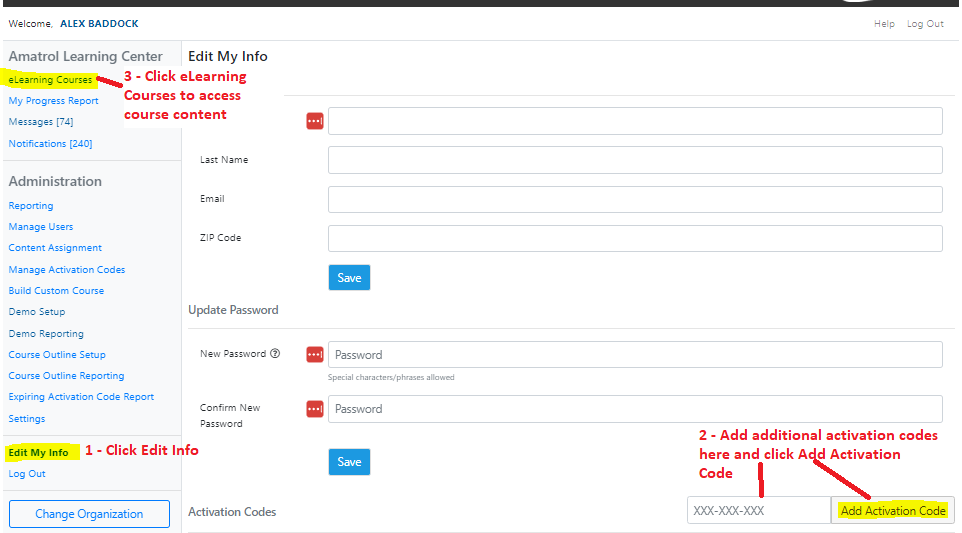Viewport: 962px width, 533px height.
Task: Go to Manage Activation Codes
Action: (x=67, y=270)
